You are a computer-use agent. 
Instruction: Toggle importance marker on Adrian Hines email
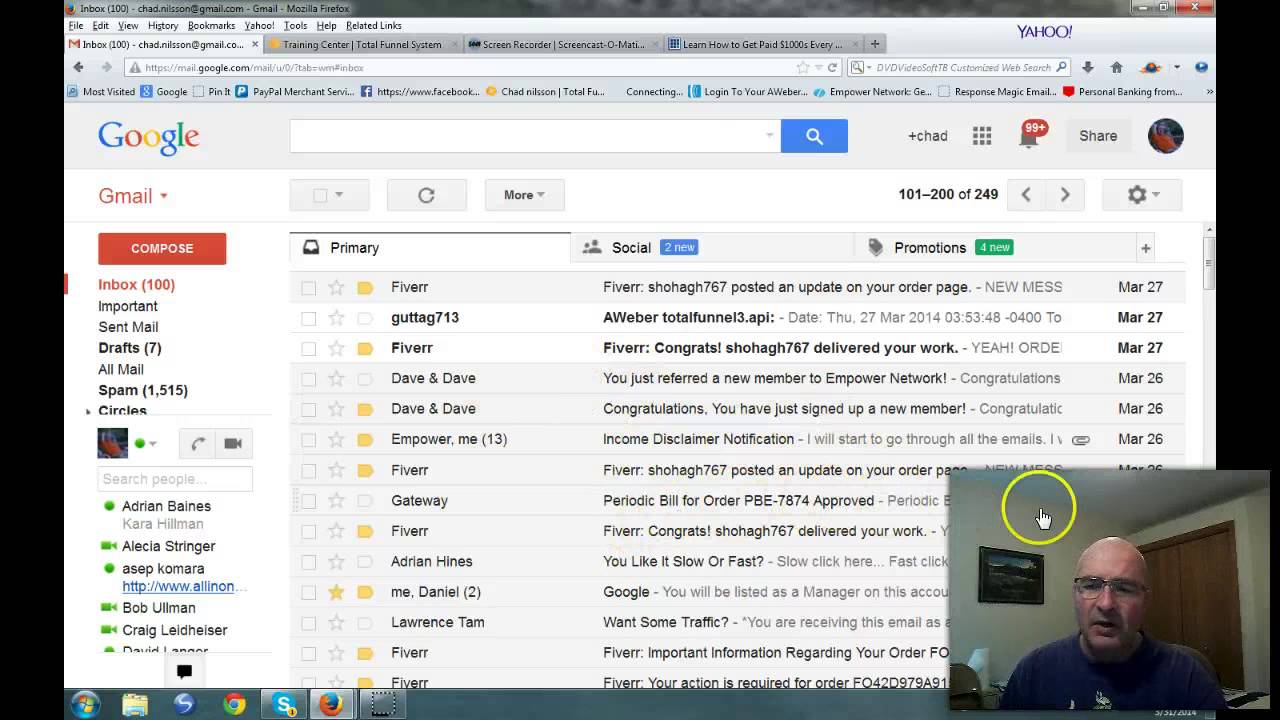coord(365,562)
